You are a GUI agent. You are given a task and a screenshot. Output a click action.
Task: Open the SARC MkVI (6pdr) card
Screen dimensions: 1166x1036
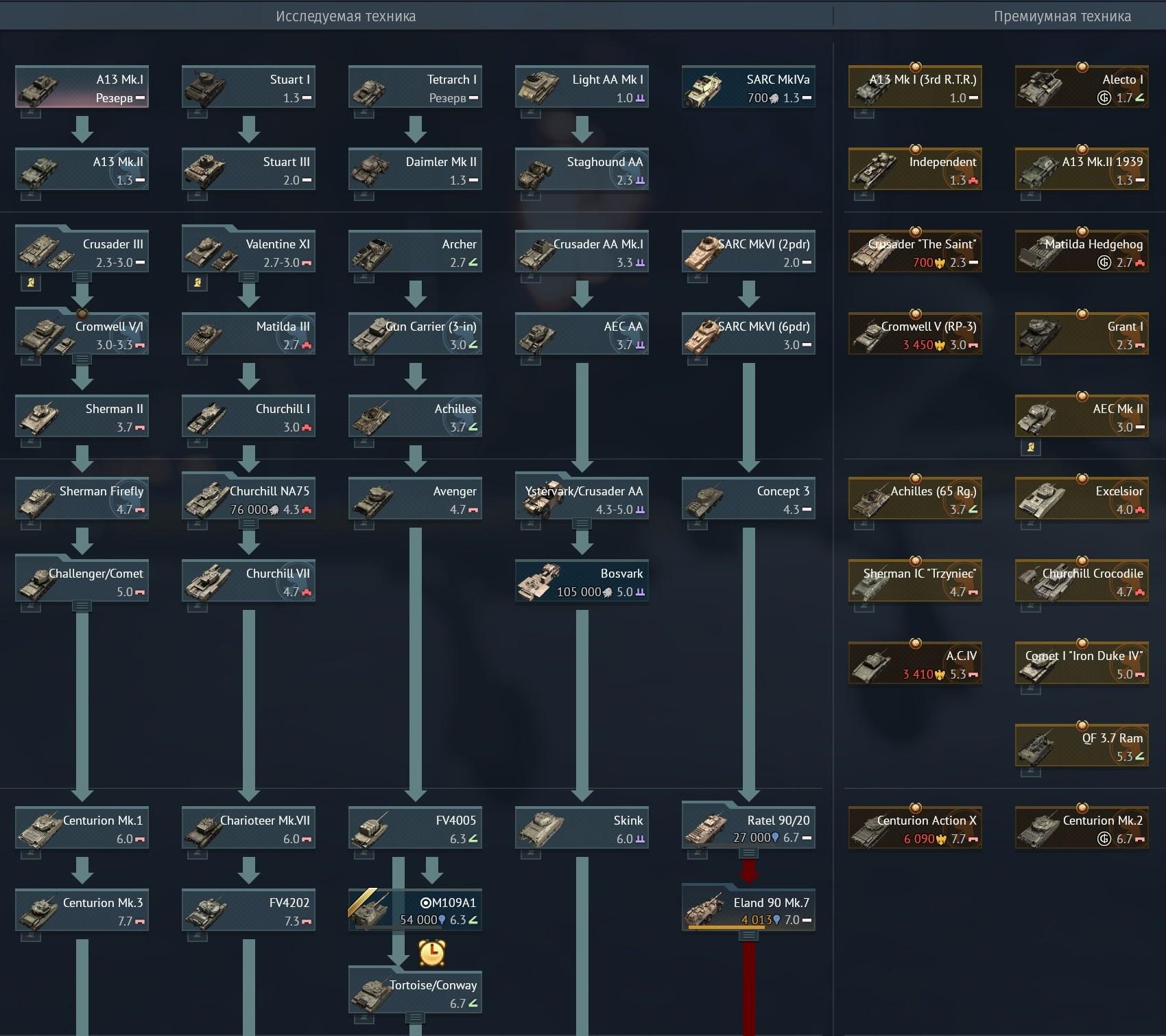[748, 334]
